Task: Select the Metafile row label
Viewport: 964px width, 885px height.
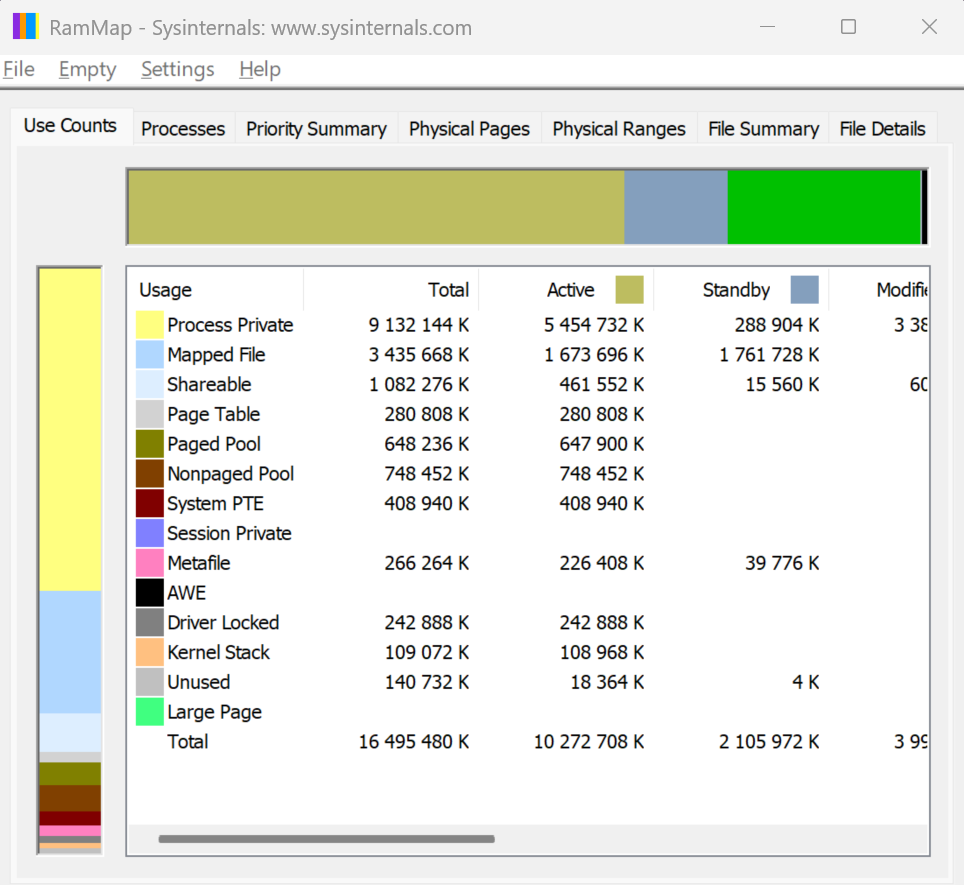Action: (x=199, y=563)
